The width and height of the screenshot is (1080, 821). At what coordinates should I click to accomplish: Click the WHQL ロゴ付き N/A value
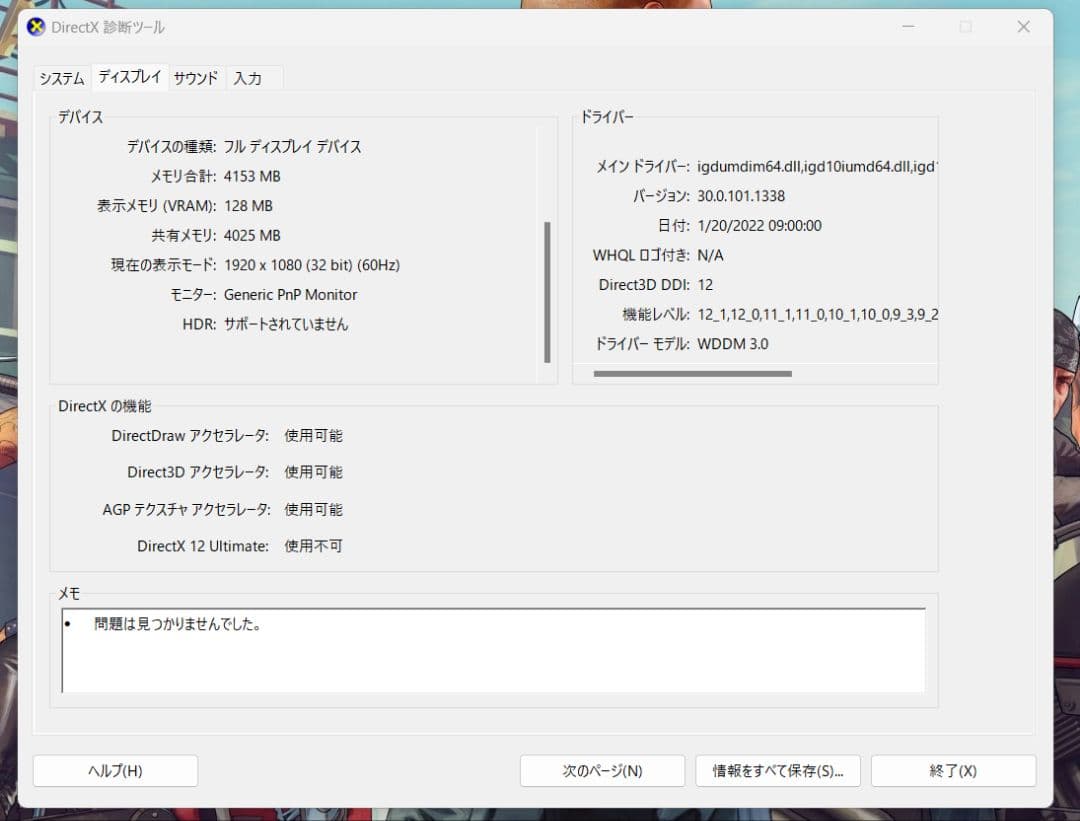[709, 255]
